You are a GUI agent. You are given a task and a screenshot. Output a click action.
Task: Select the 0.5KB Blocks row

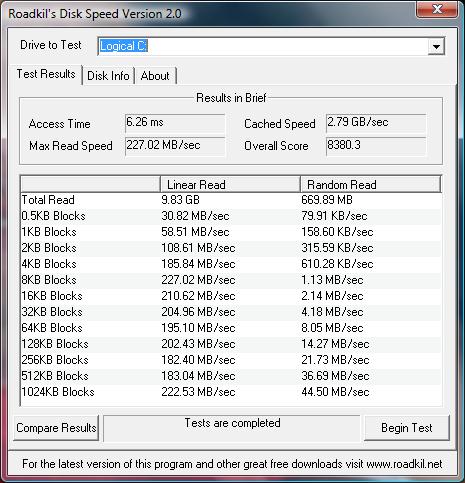click(x=231, y=216)
